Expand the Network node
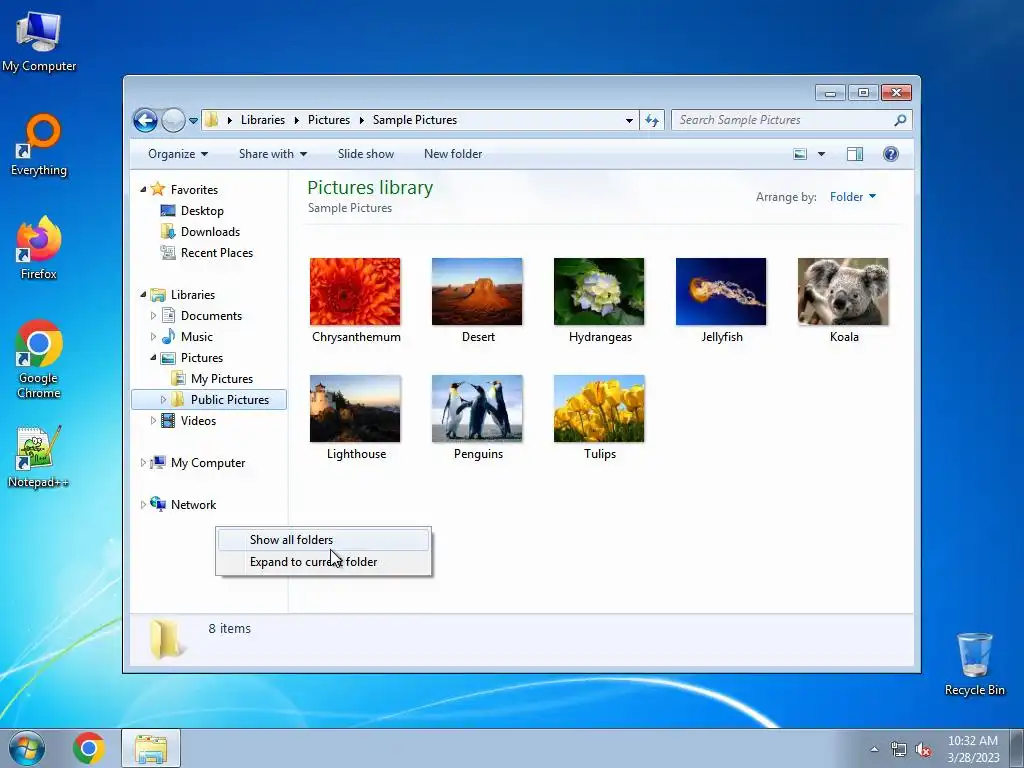The width and height of the screenshot is (1024, 768). tap(143, 504)
